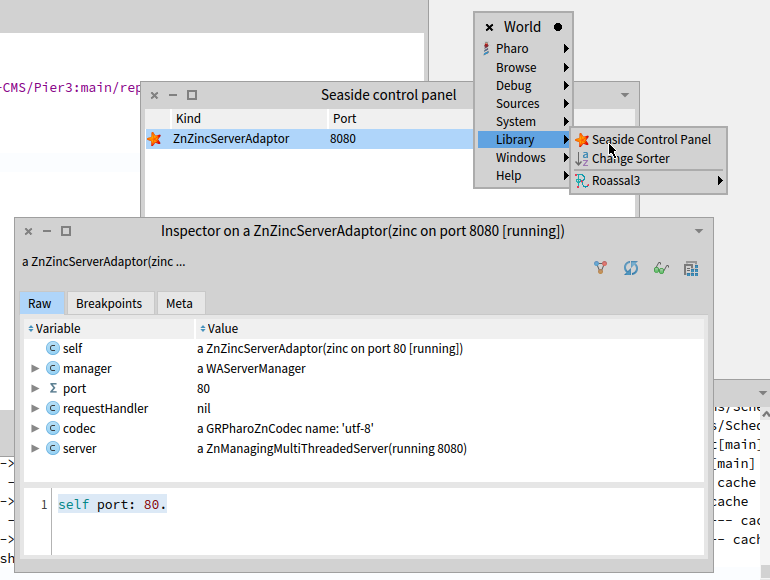The width and height of the screenshot is (770, 580).
Task: Click the class icon beside codec
Action: [x=53, y=428]
